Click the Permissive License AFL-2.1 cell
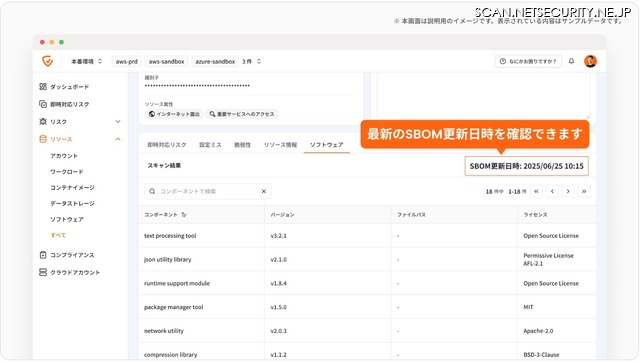 tap(549, 260)
